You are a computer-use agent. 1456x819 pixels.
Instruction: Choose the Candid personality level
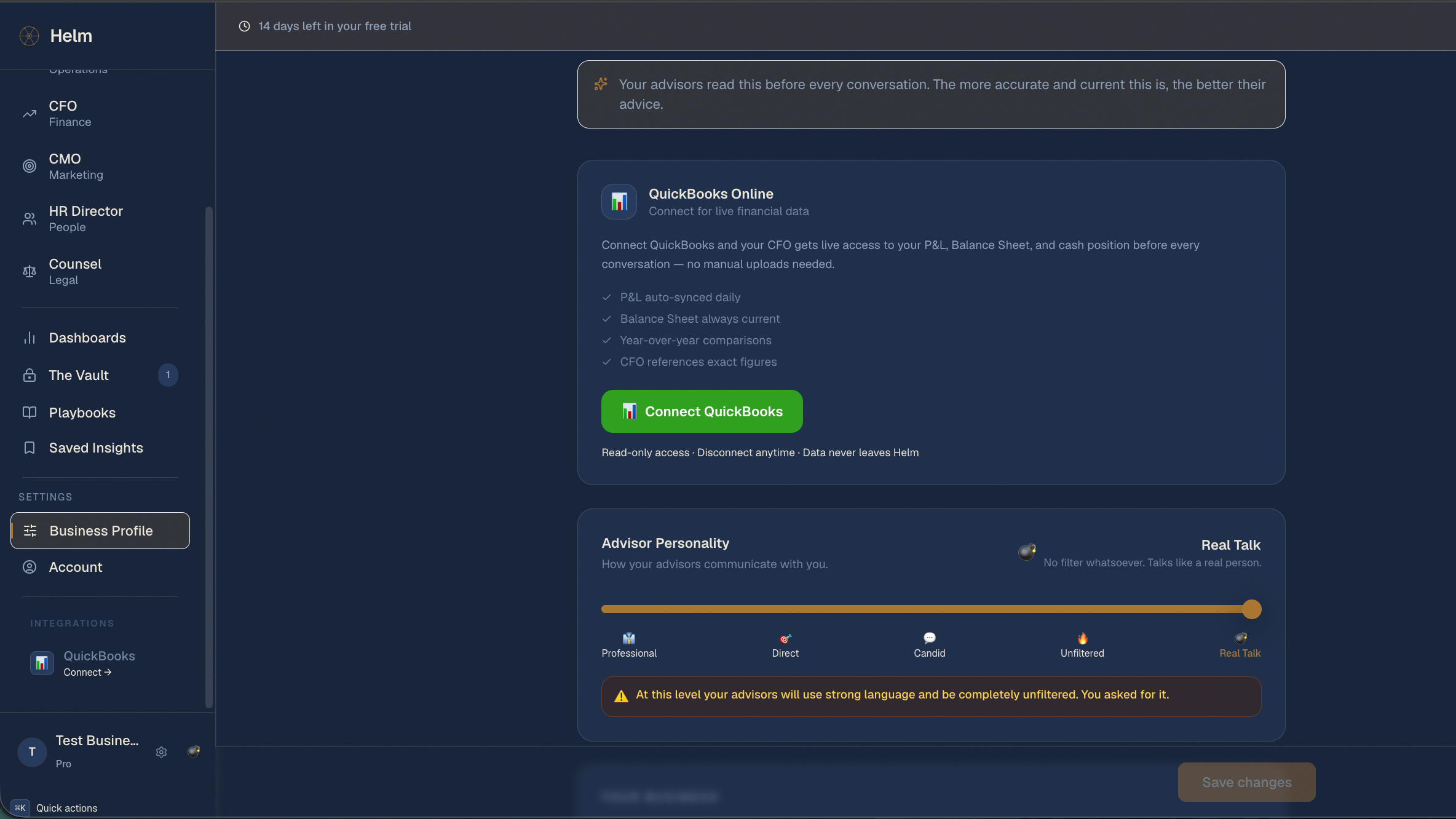(x=930, y=646)
